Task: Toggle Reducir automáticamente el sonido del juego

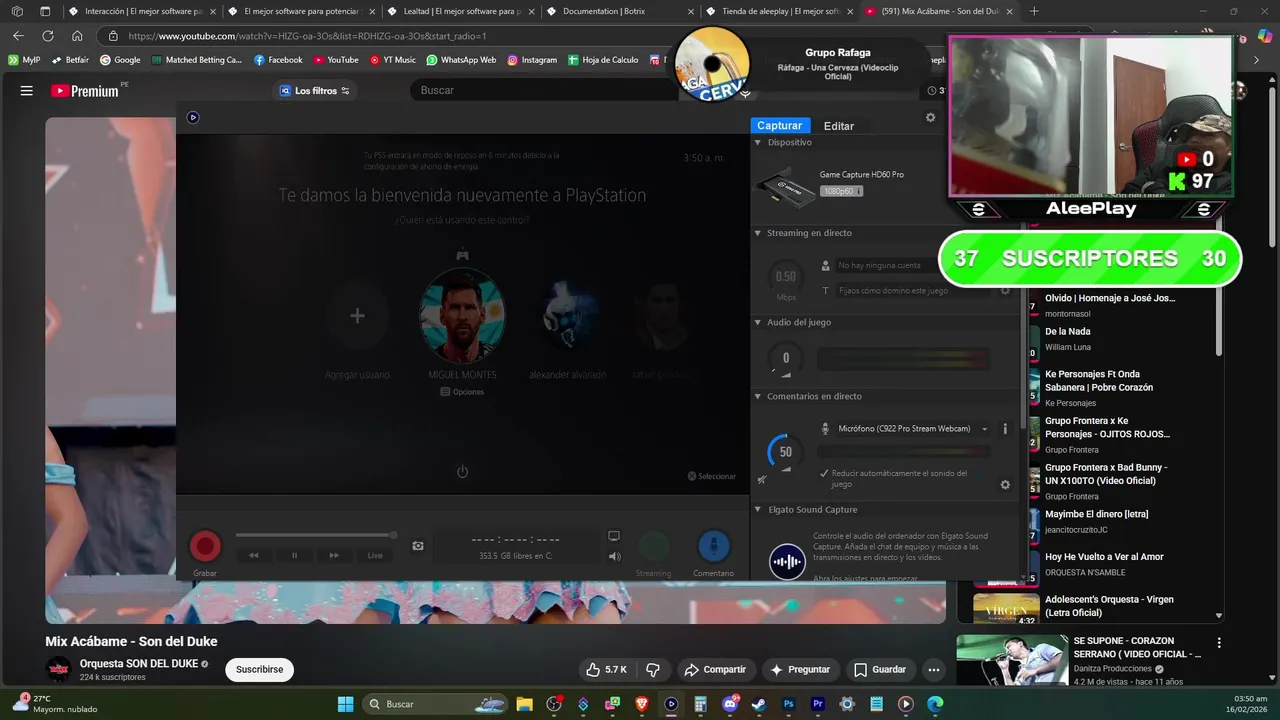Action: [x=824, y=473]
